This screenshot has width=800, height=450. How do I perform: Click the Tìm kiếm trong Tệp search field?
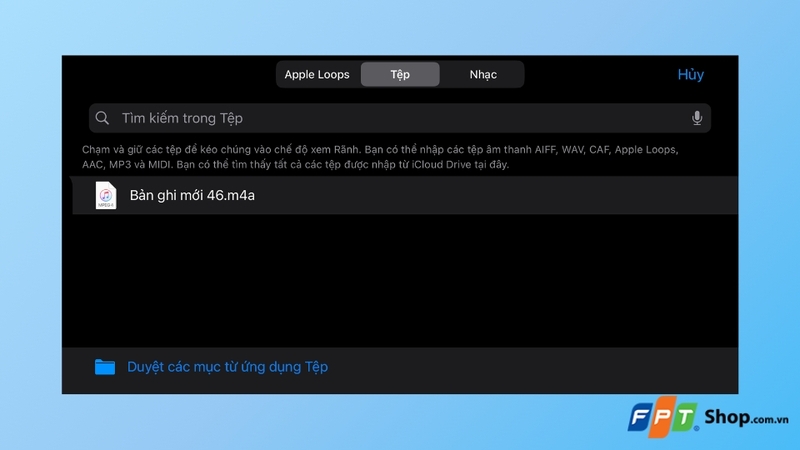399,118
